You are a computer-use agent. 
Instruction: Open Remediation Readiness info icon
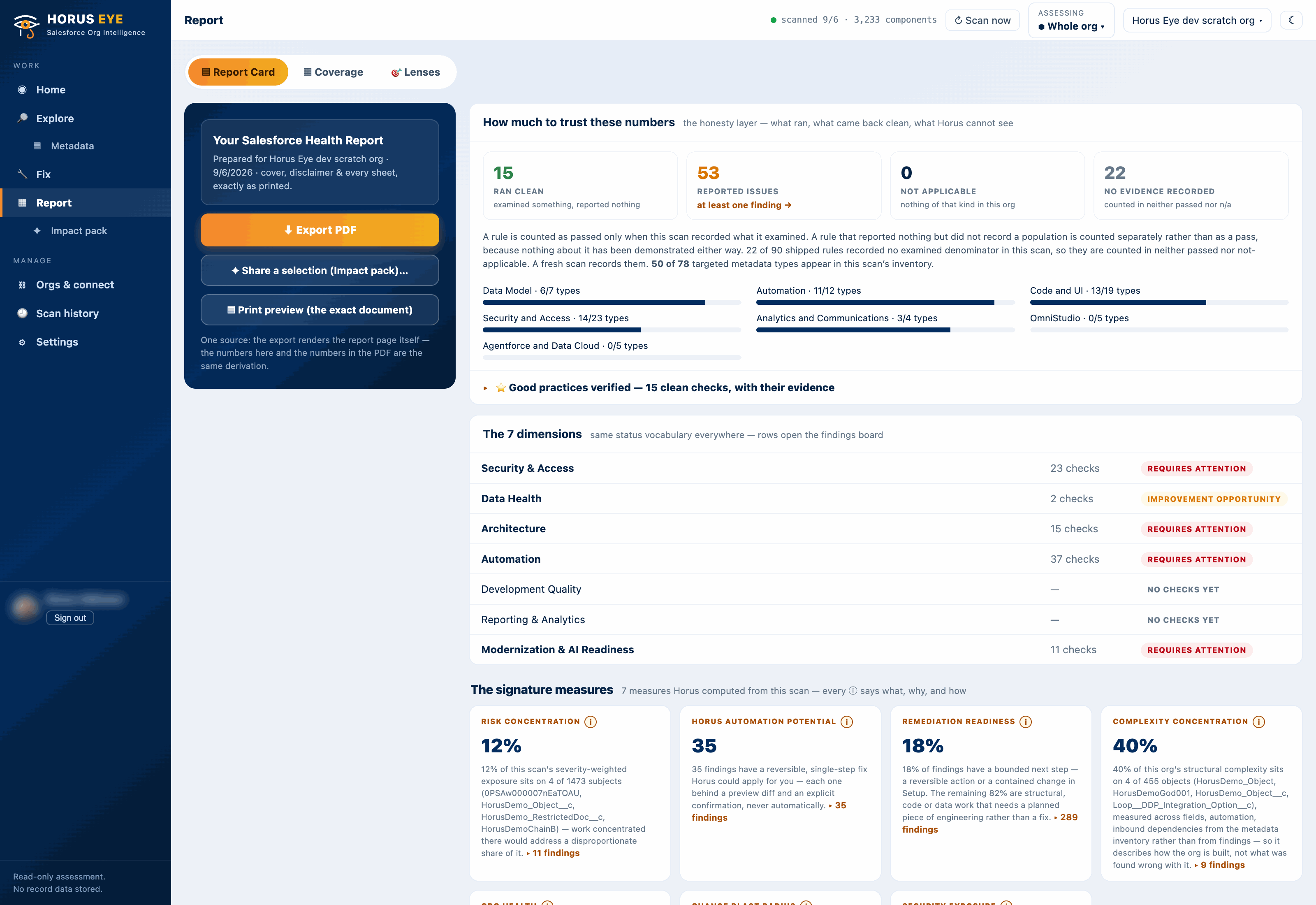1026,721
